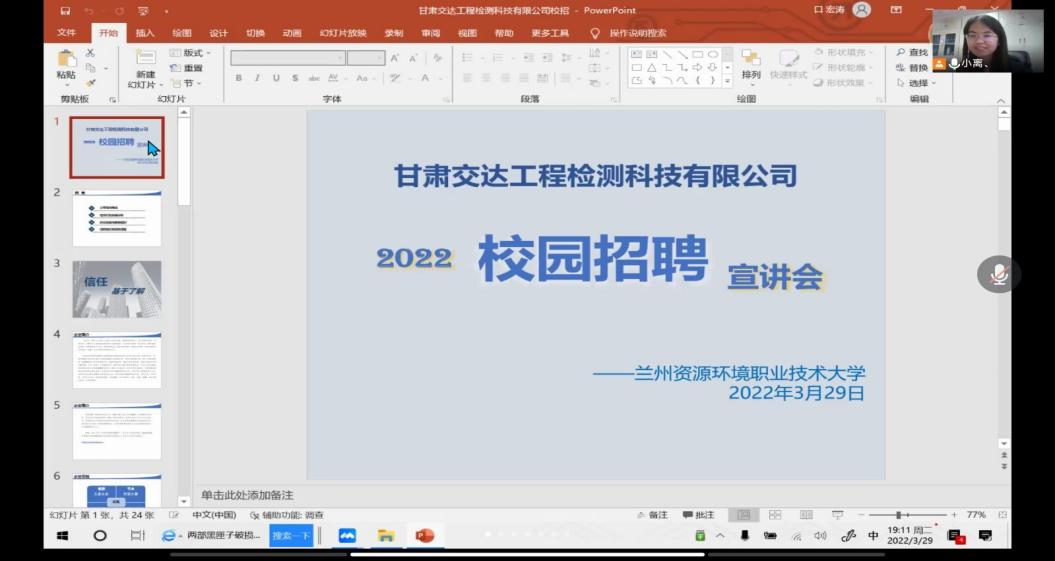Open the font size combo box

(x=366, y=58)
